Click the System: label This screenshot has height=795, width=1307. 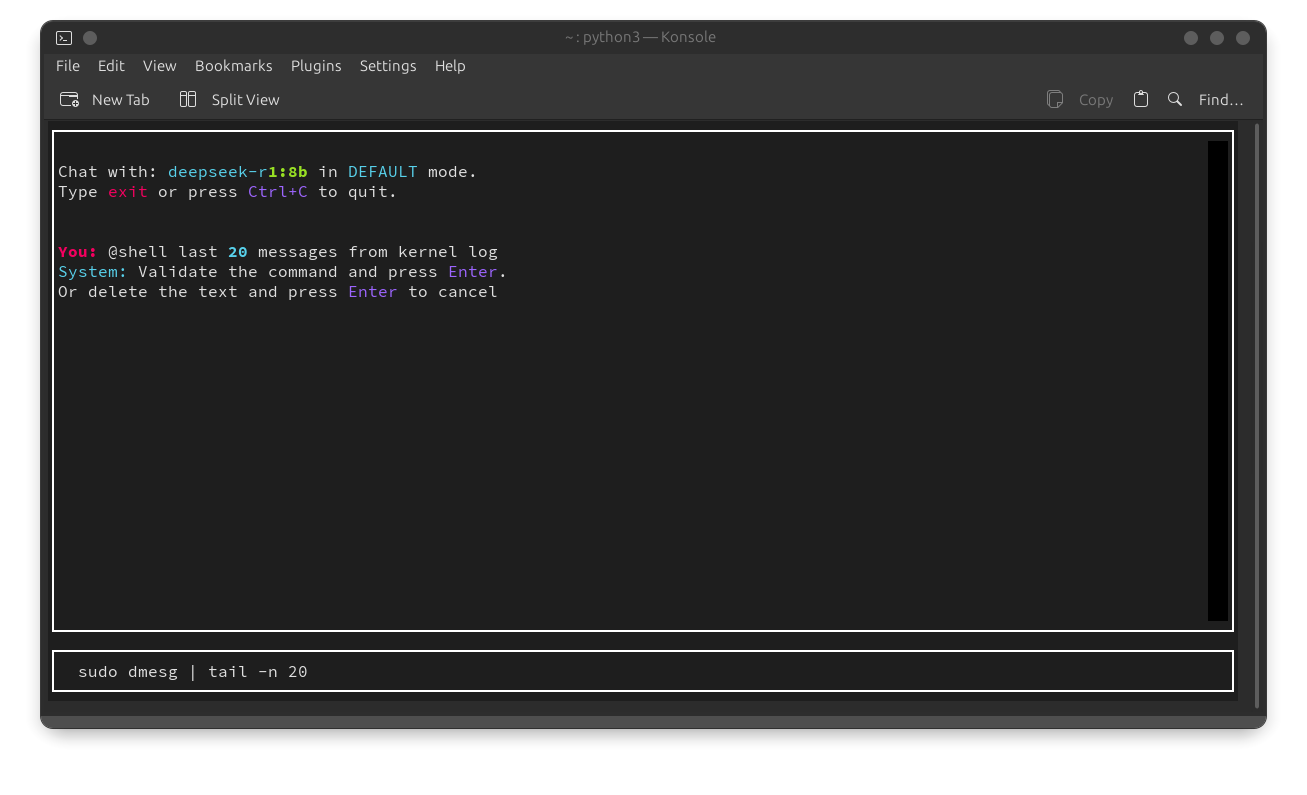93,272
